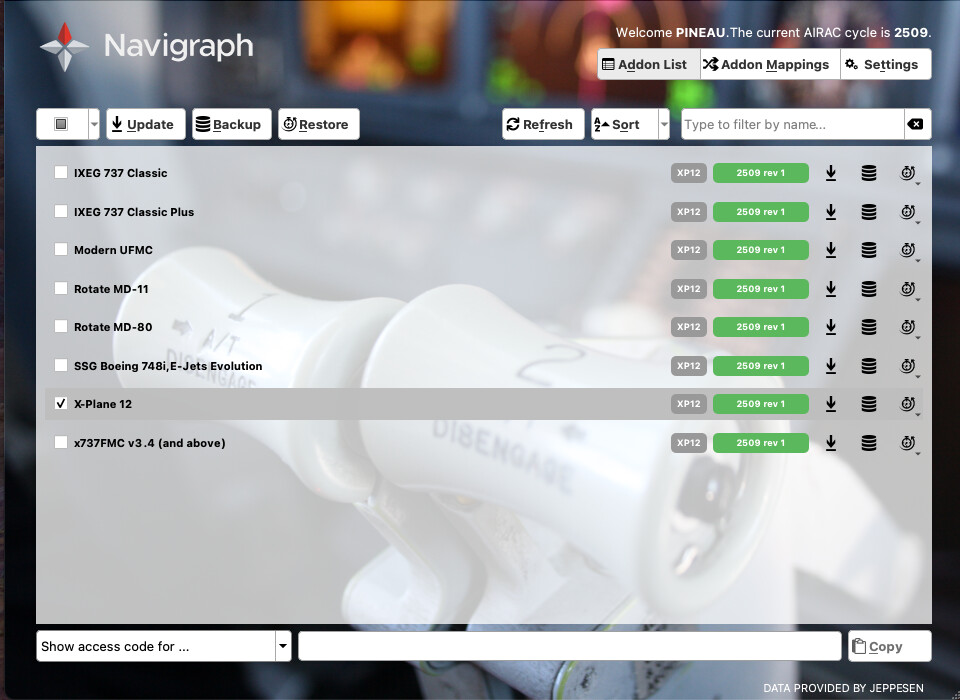This screenshot has width=960, height=700.
Task: Open the Sort options dropdown arrow
Action: coord(664,124)
